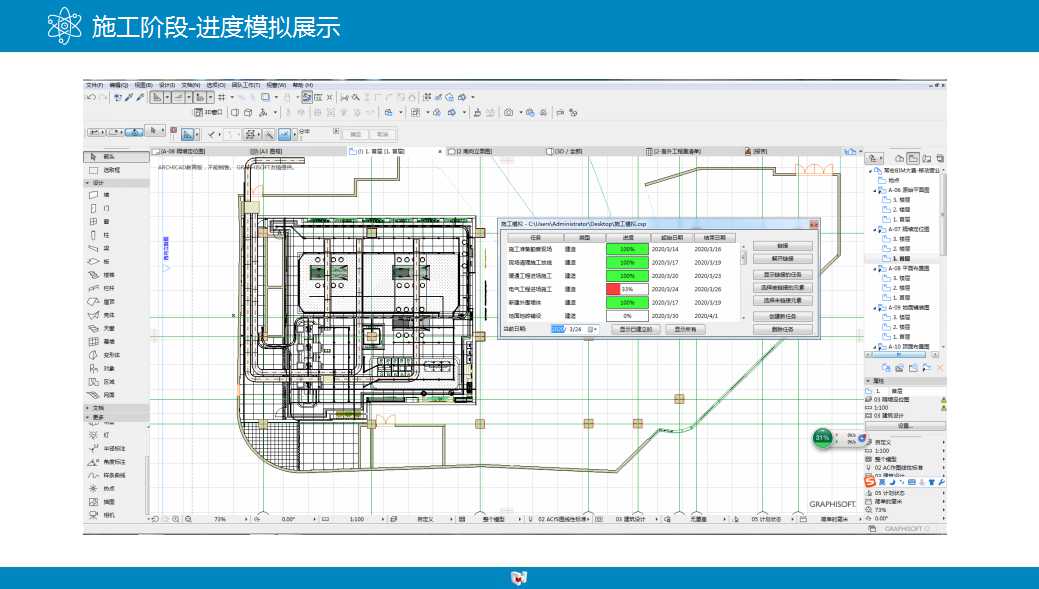1039x589 pixels.
Task: Expand the 文档 section in toolbox
Action: pos(88,408)
